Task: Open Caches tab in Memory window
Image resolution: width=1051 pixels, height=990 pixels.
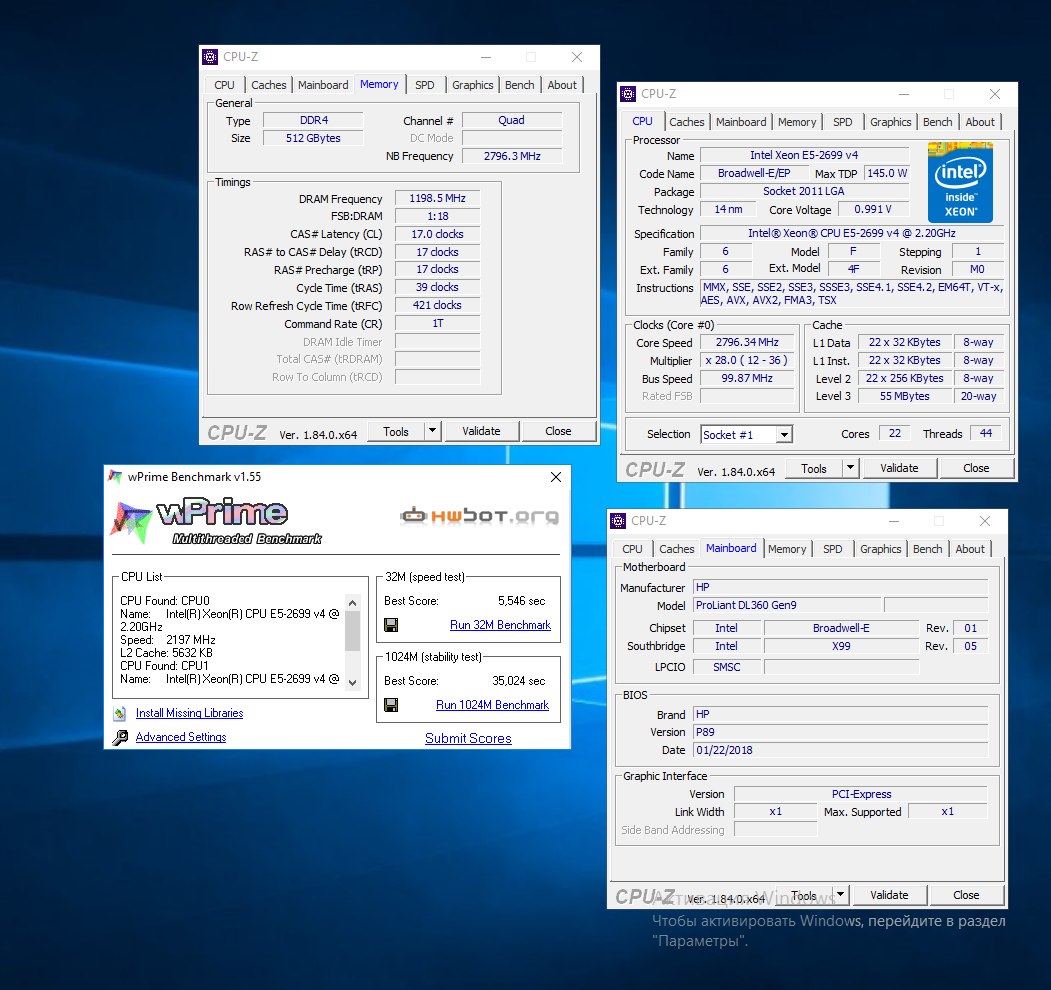Action: point(268,85)
